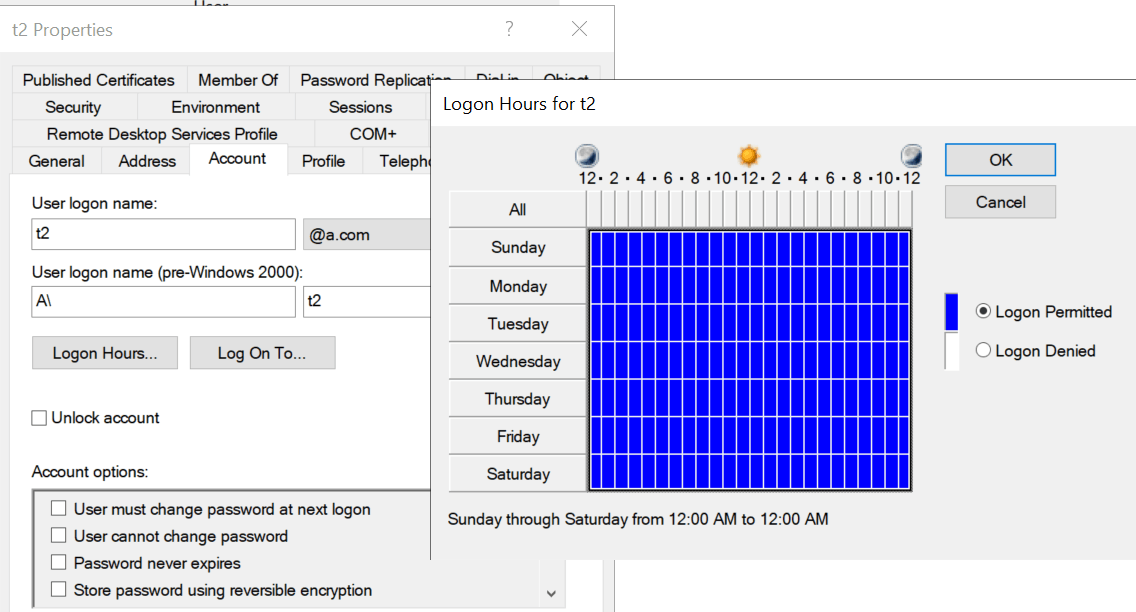Image resolution: width=1136 pixels, height=612 pixels.
Task: Open the @a.com domain suffix dropdown
Action: pos(367,234)
